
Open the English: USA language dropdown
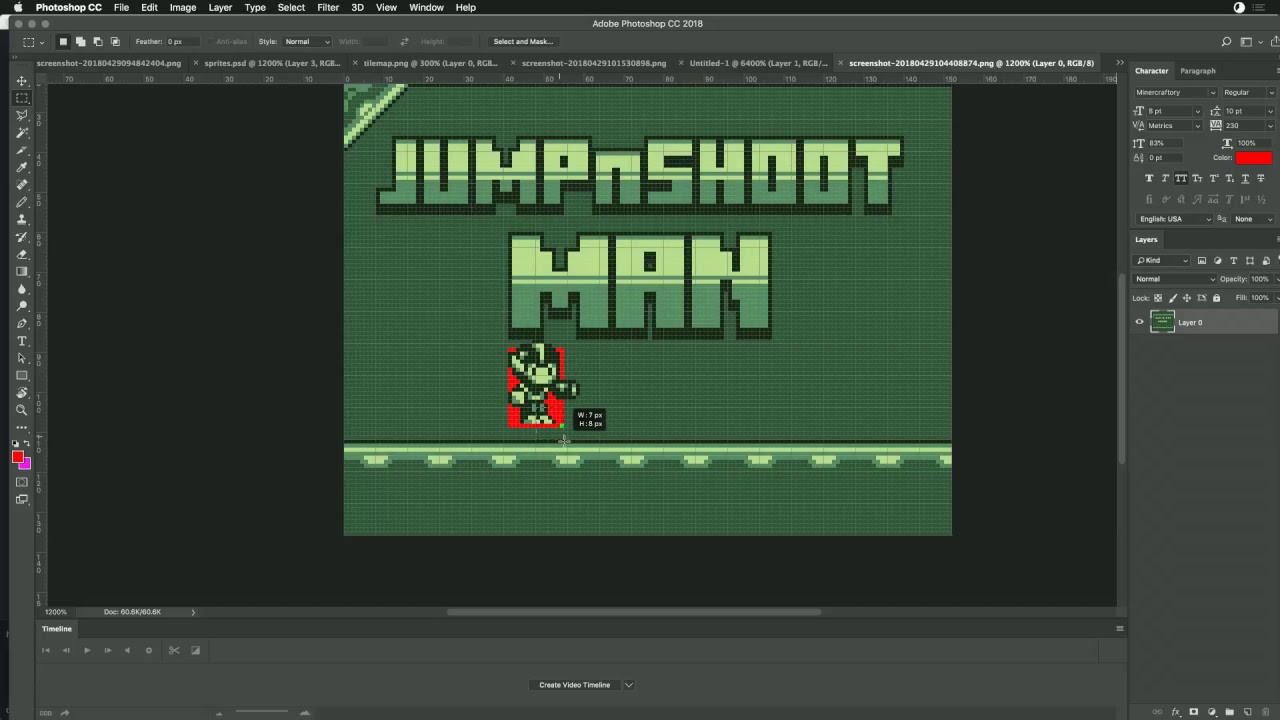coord(1174,219)
